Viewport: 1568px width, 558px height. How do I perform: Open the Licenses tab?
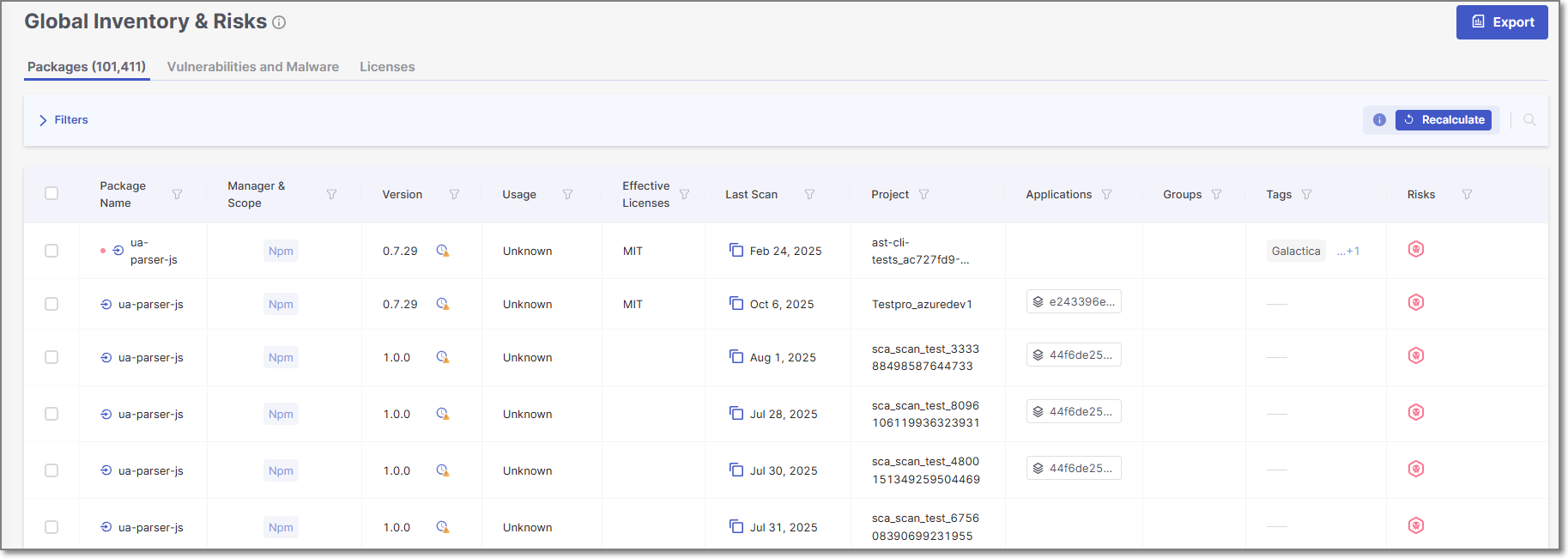pos(387,67)
